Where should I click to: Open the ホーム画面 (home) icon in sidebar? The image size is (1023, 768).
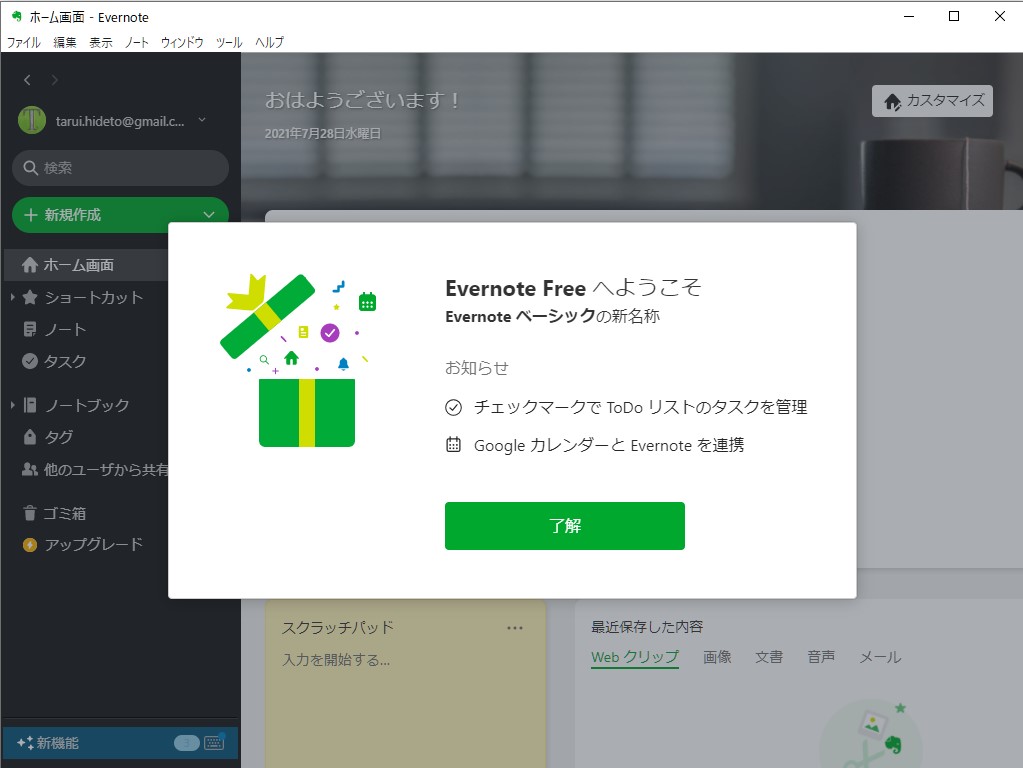(31, 265)
